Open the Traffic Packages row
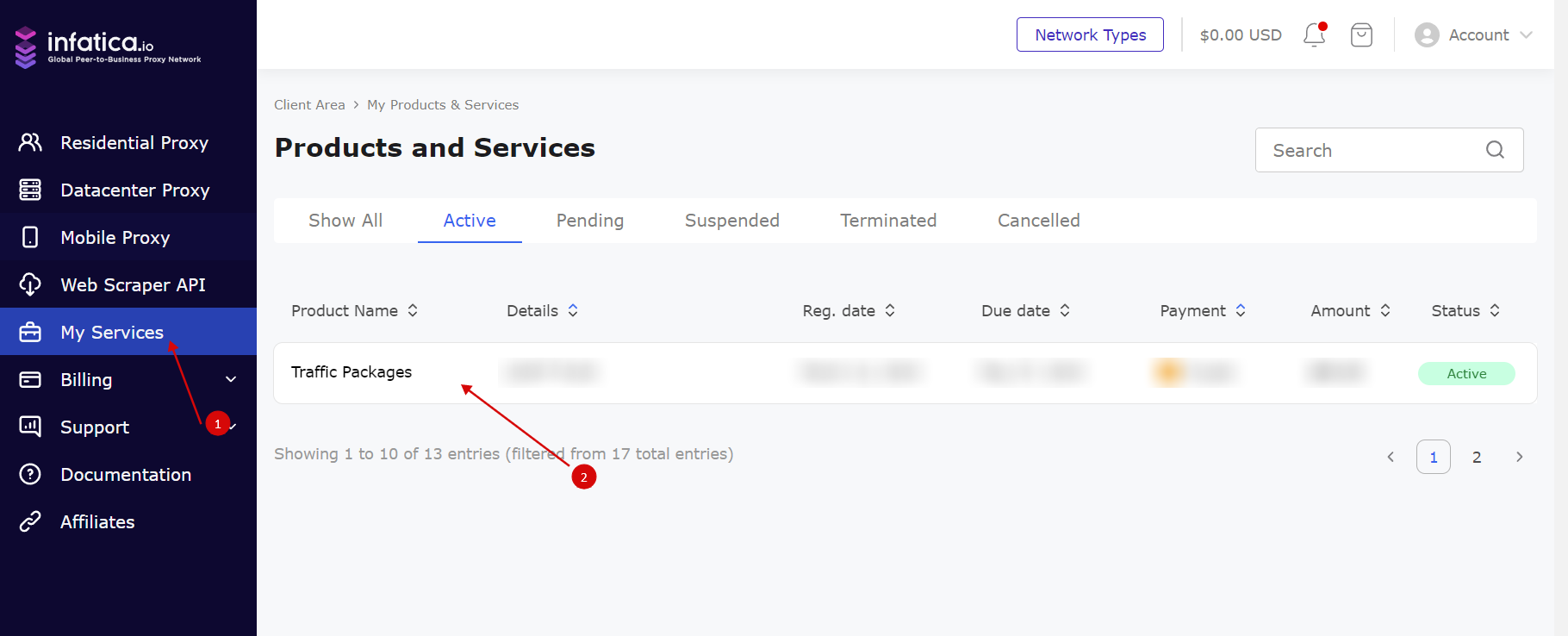 [x=905, y=373]
